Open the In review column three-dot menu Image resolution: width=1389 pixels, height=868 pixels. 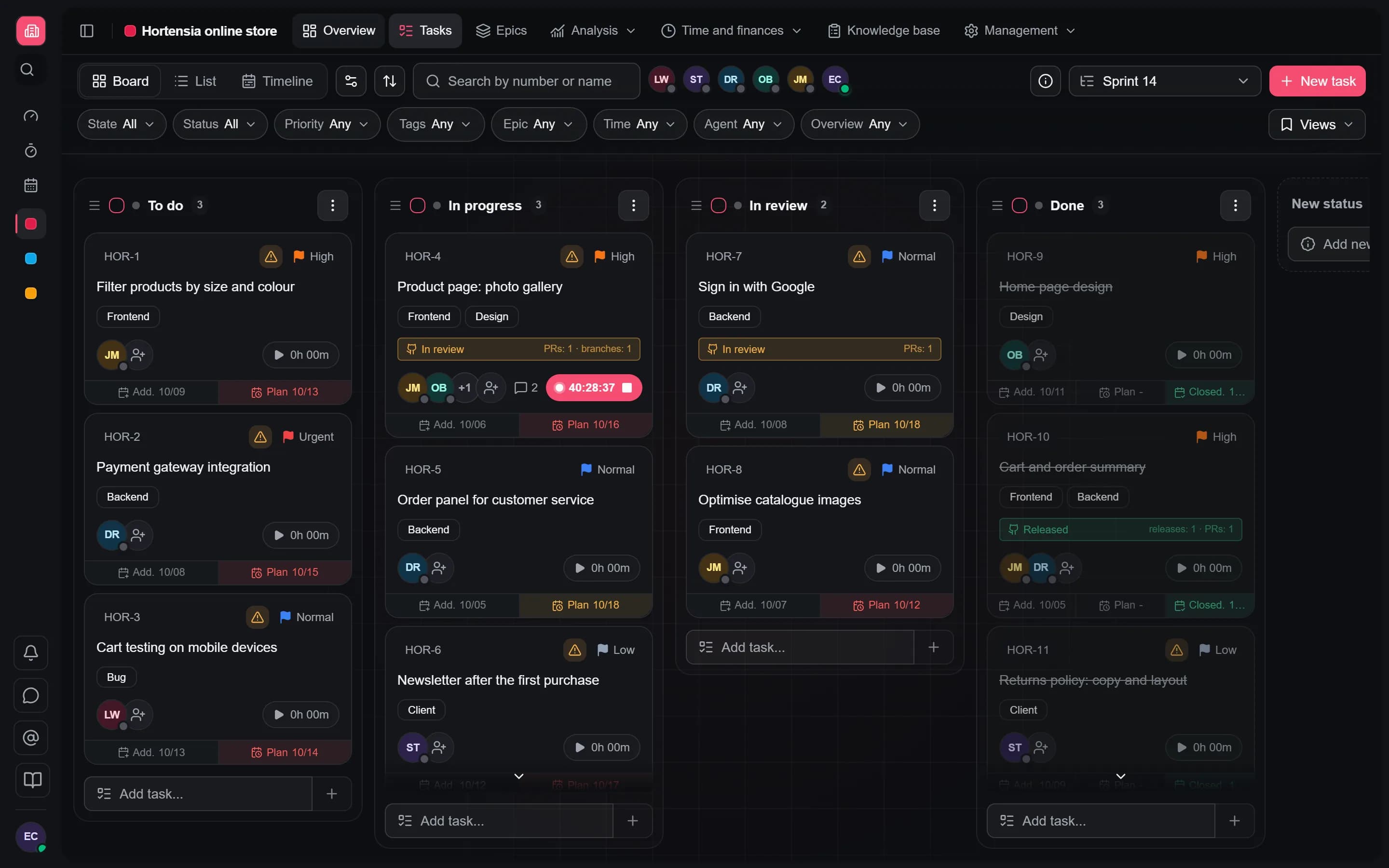[934, 205]
